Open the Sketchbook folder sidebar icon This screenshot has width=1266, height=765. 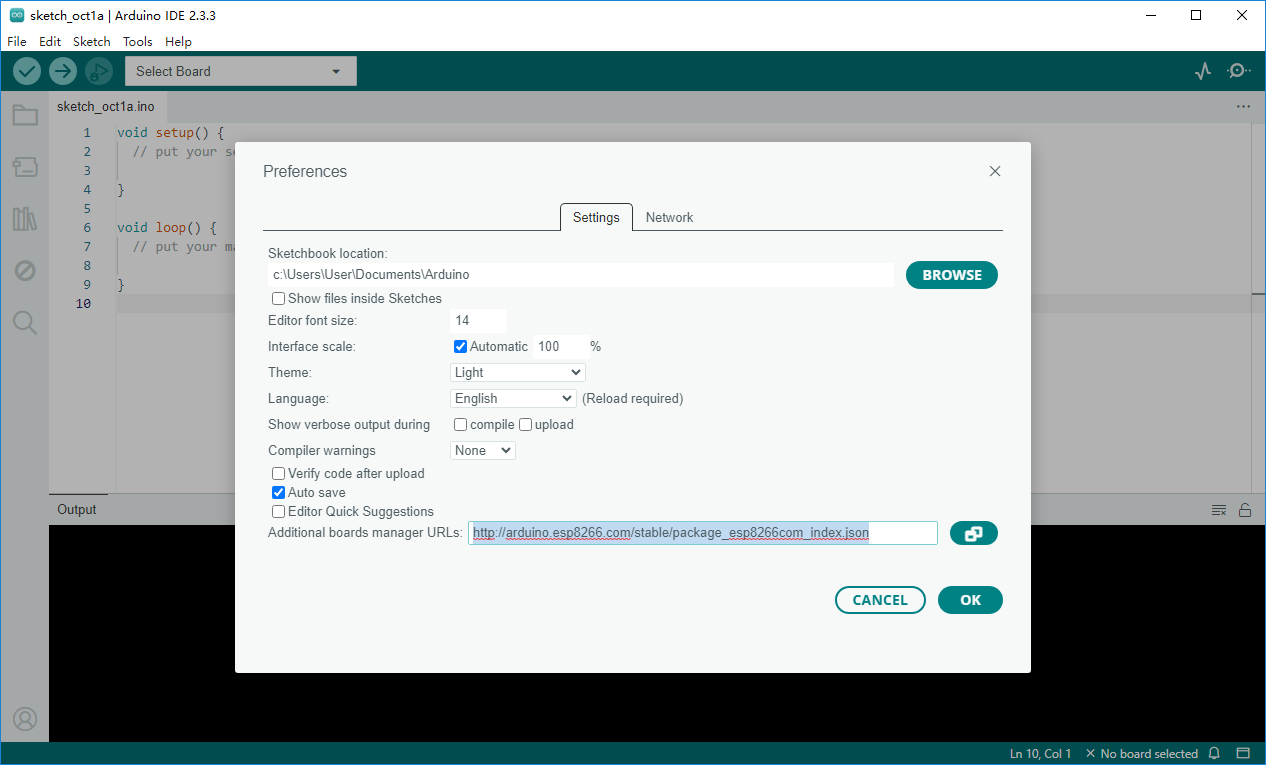tap(25, 115)
